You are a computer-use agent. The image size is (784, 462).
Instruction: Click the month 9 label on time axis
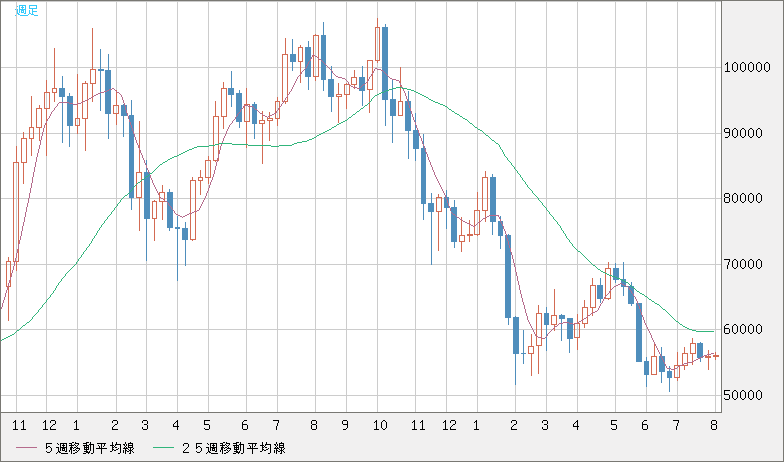[x=345, y=426]
